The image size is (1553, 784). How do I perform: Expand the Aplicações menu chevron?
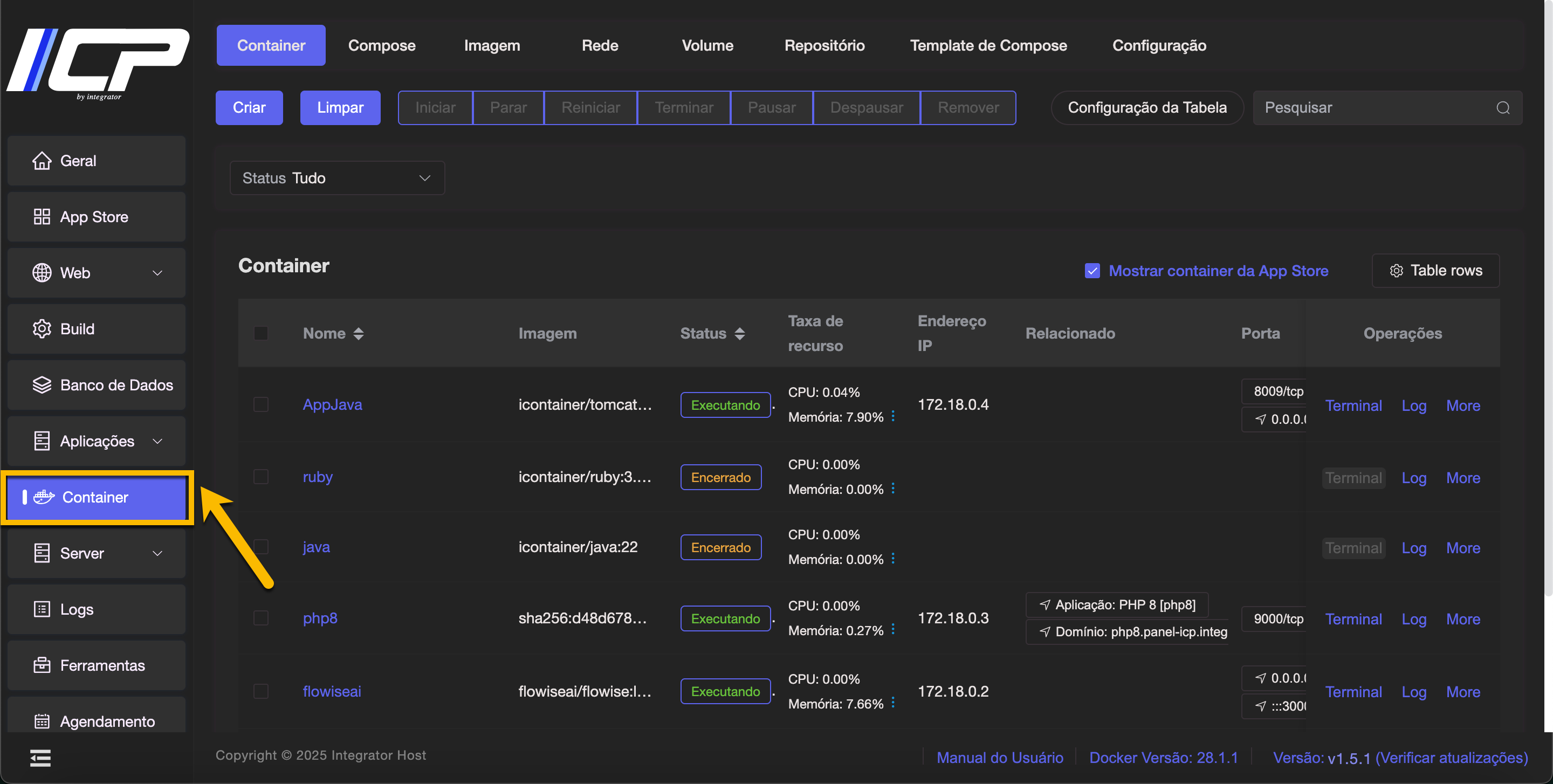tap(157, 441)
